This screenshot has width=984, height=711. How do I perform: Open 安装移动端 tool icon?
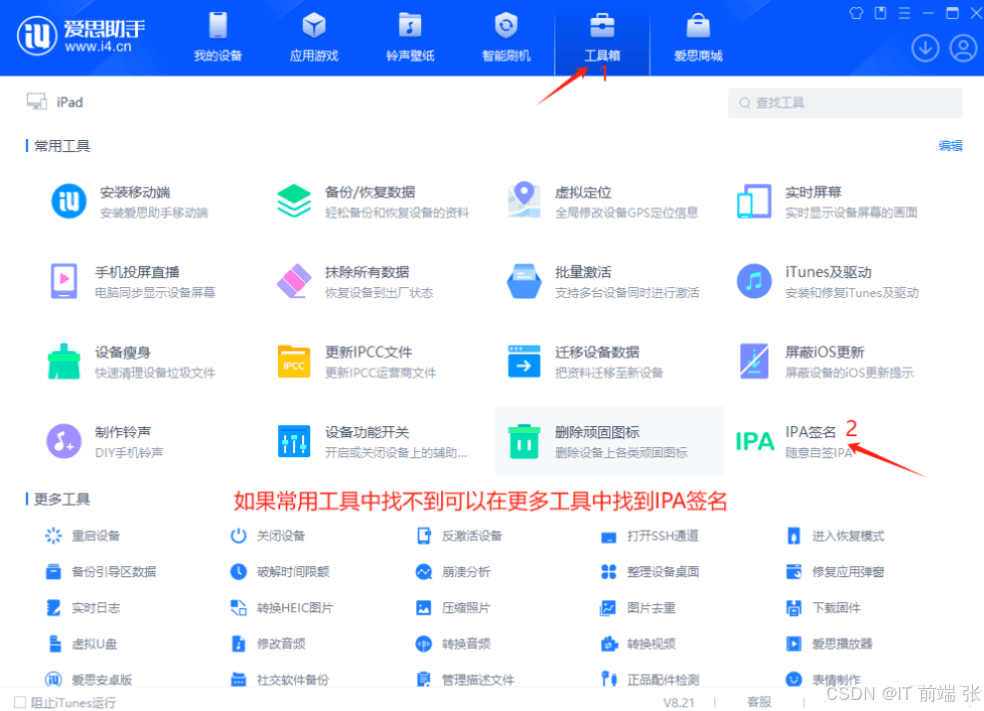point(68,201)
